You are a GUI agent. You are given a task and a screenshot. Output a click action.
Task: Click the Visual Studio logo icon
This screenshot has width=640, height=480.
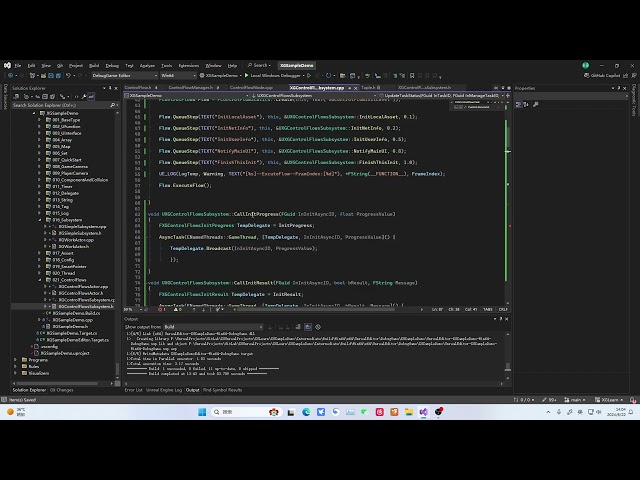click(7, 65)
